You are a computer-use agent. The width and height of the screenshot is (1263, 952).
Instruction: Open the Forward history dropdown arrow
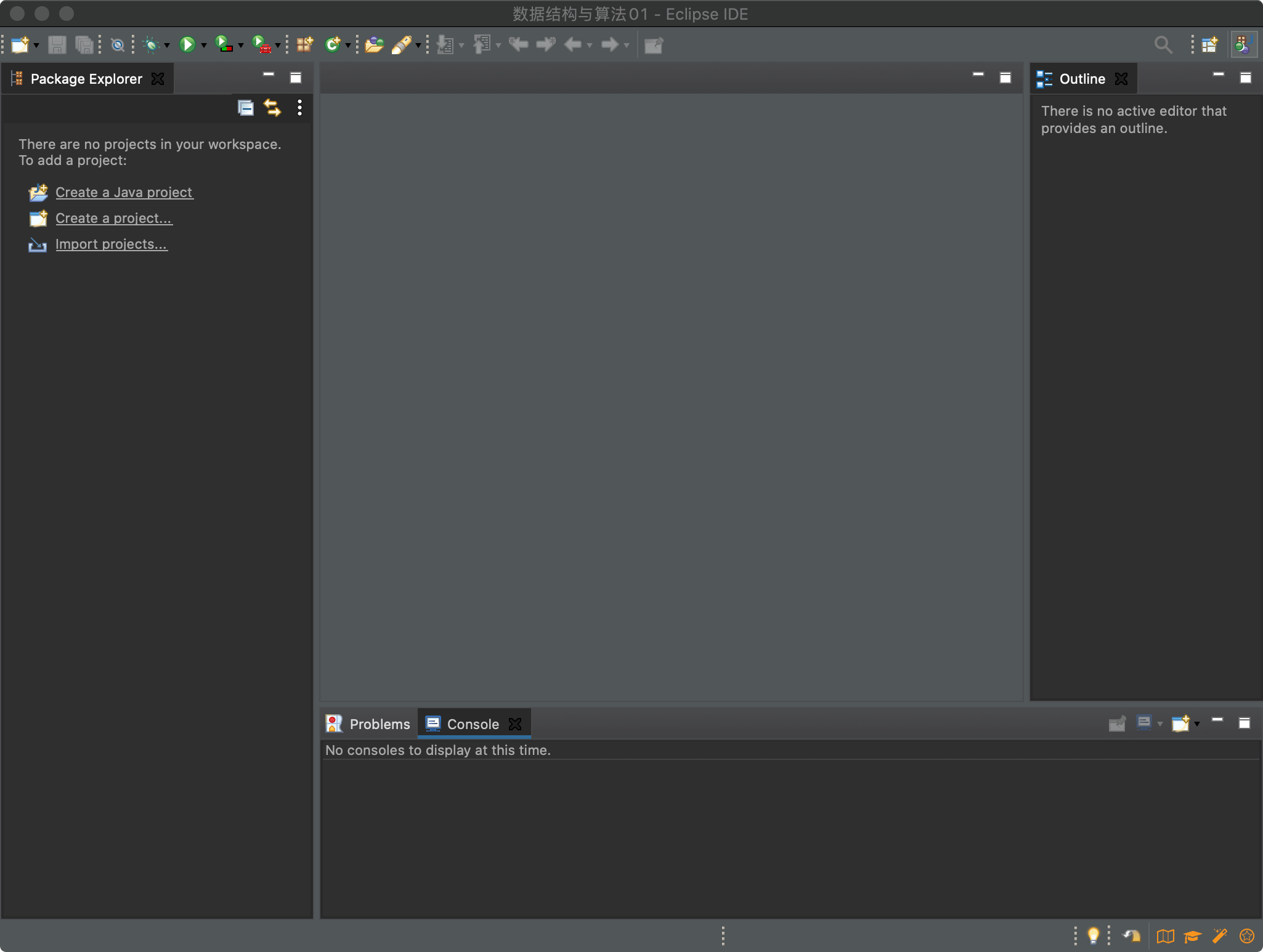[627, 46]
